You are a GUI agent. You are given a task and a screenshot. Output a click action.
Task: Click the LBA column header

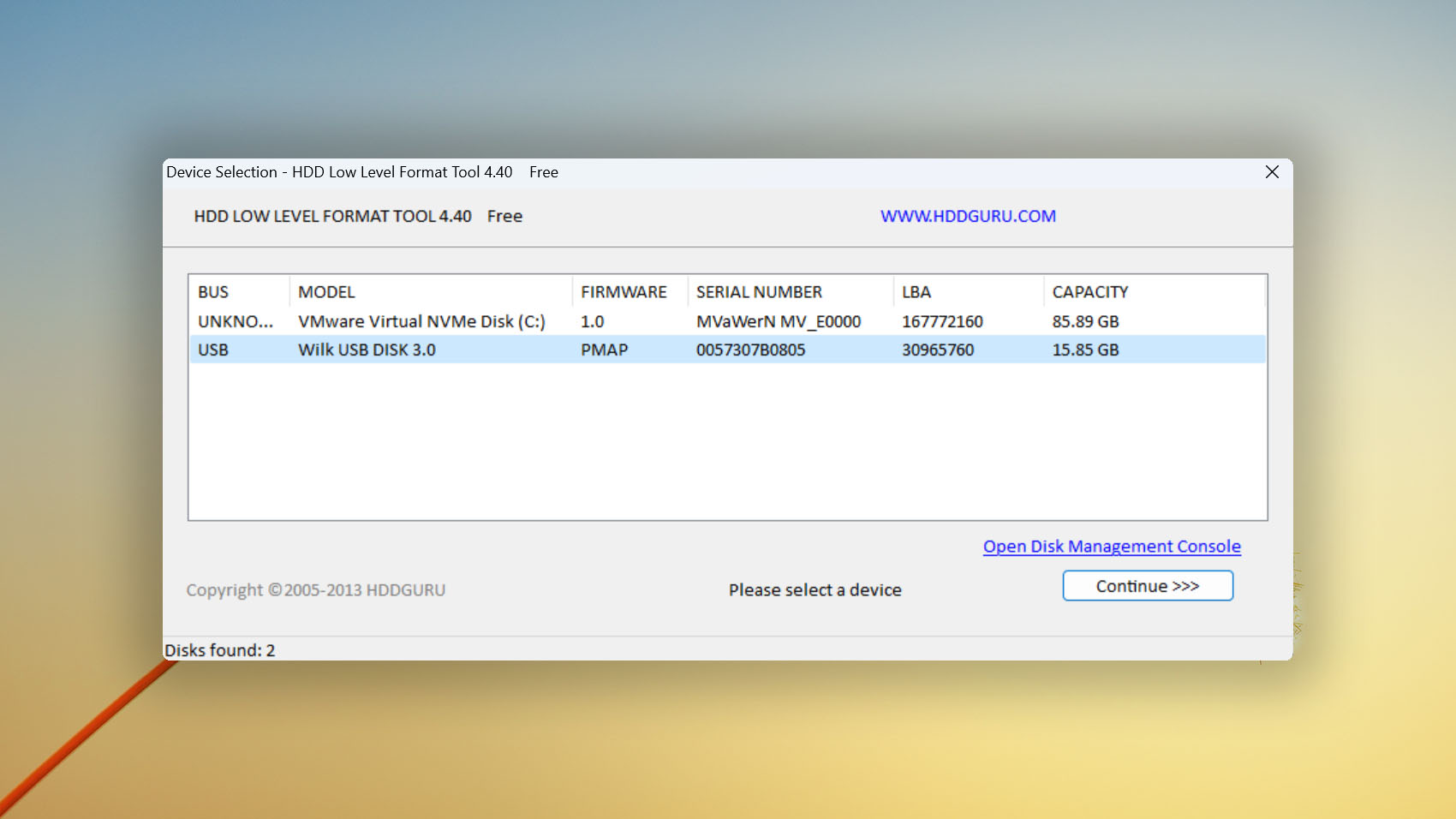969,291
